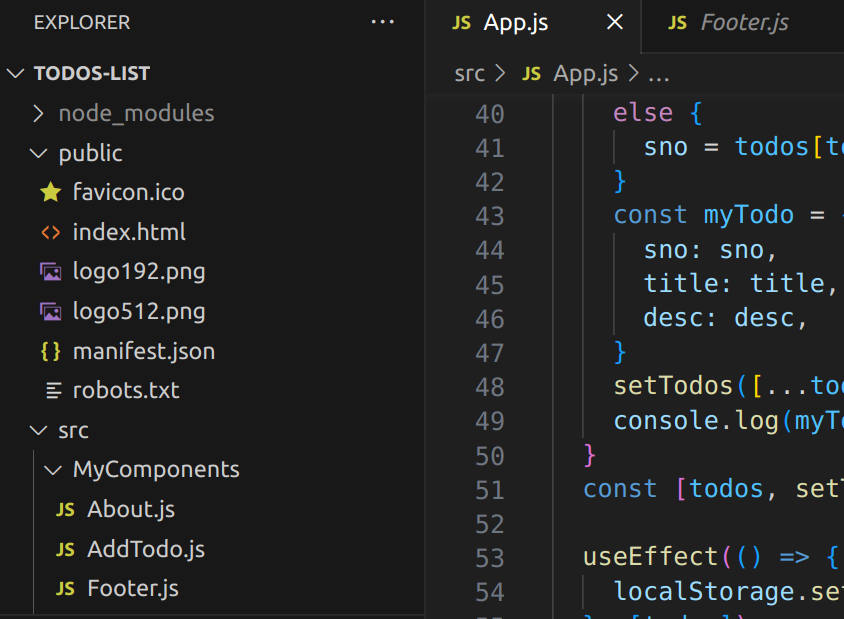Click the JS icon beside About.js
This screenshot has height=619, width=844.
pos(65,510)
